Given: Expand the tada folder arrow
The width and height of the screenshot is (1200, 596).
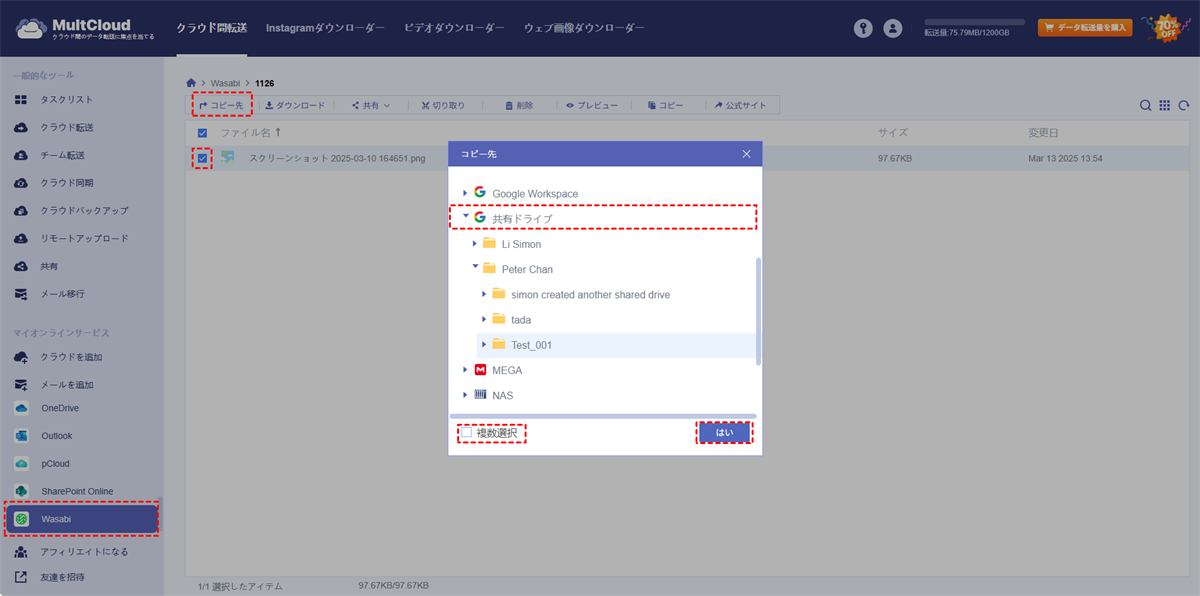Looking at the screenshot, I should click(x=485, y=319).
